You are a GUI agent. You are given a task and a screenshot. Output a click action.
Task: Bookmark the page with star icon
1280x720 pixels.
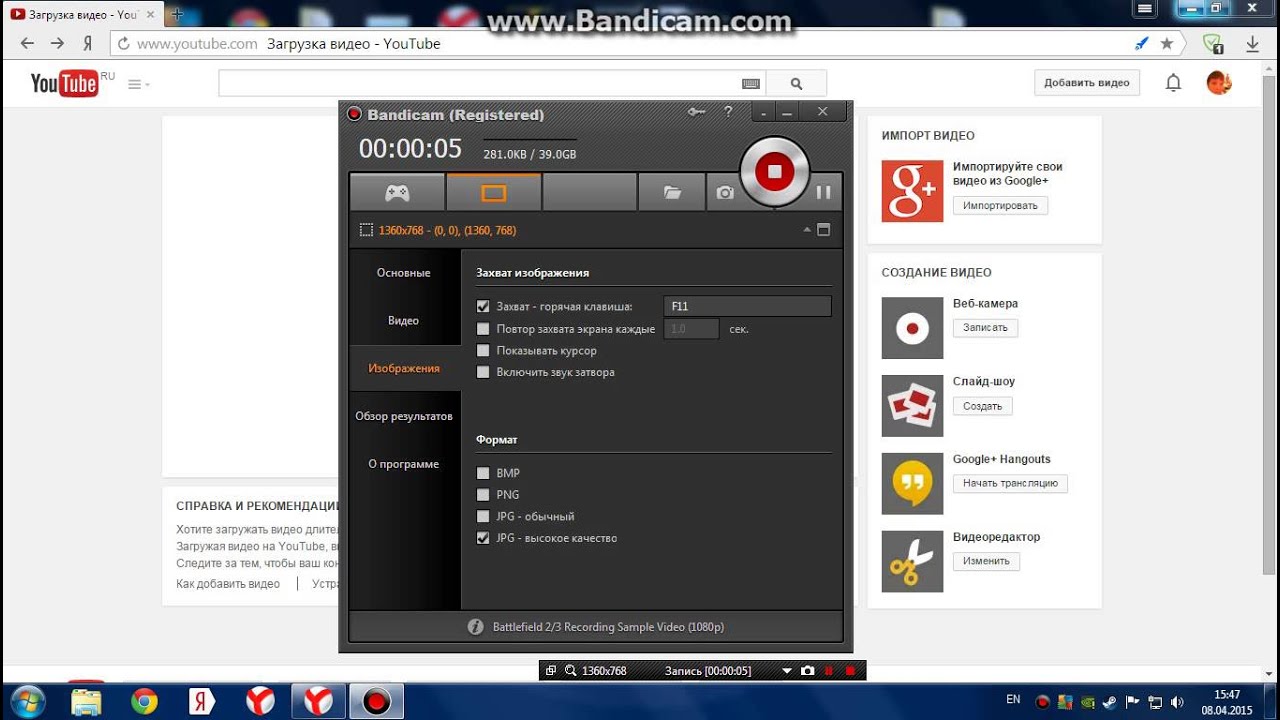[1167, 44]
